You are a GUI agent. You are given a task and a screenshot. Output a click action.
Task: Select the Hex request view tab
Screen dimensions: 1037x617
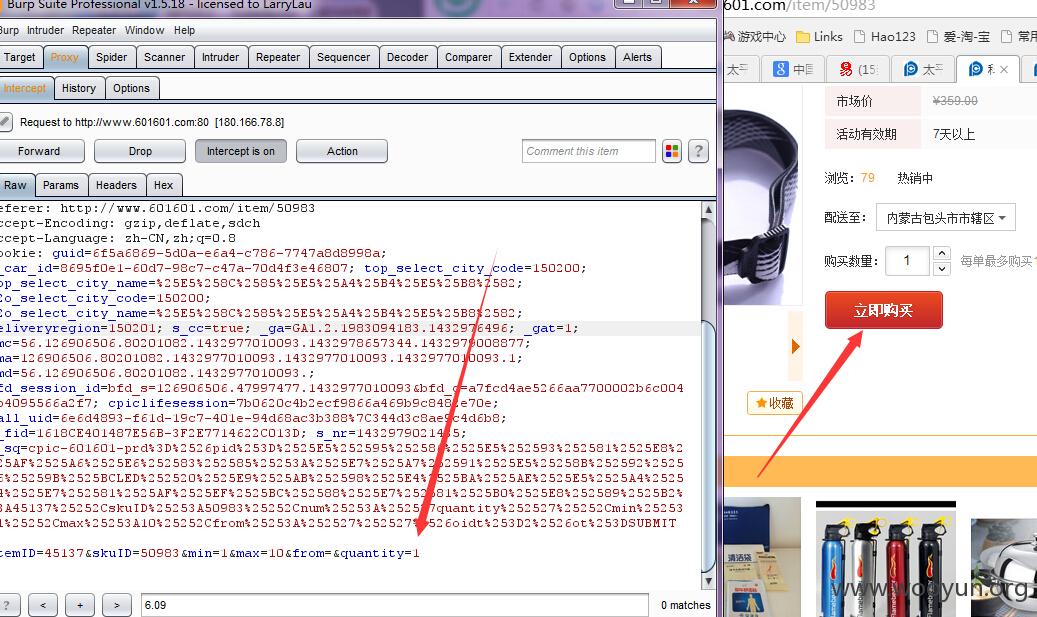163,186
